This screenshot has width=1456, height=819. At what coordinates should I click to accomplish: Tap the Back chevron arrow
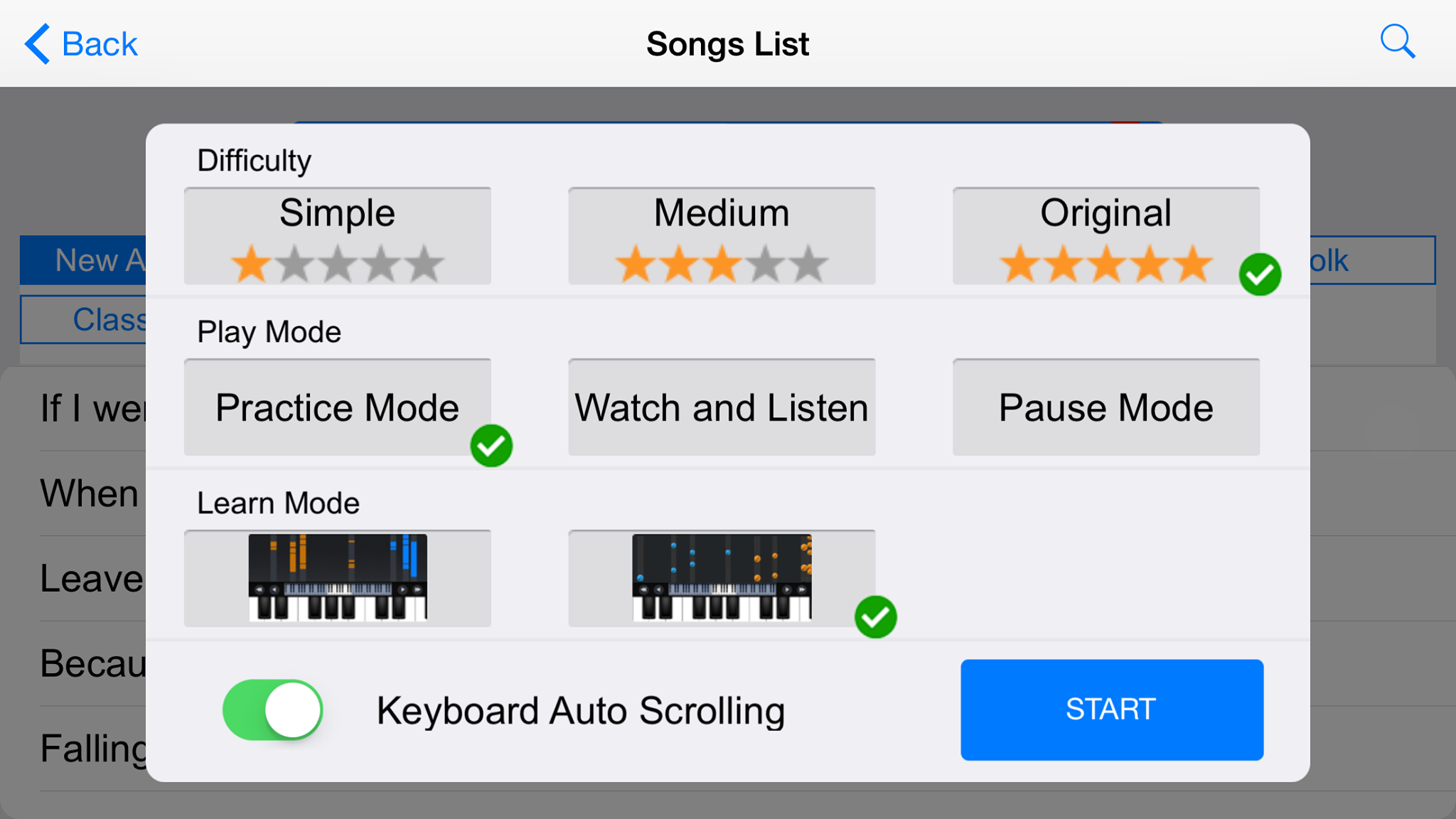click(x=37, y=43)
